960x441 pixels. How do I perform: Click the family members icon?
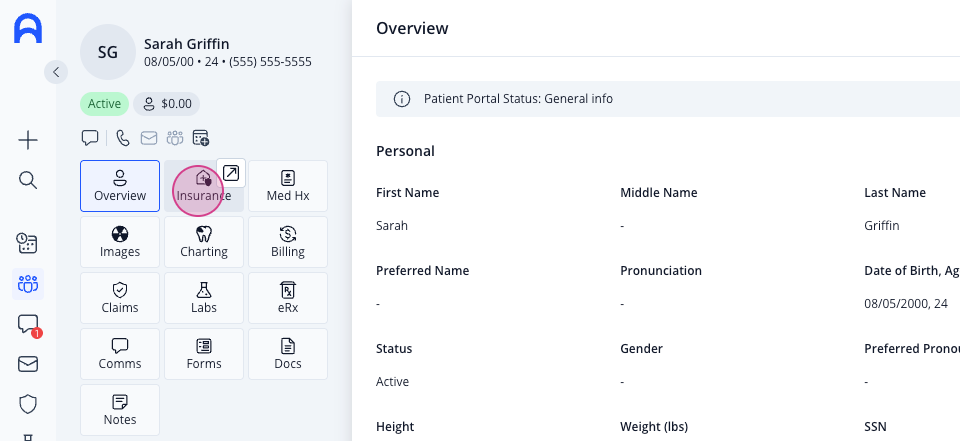click(175, 138)
